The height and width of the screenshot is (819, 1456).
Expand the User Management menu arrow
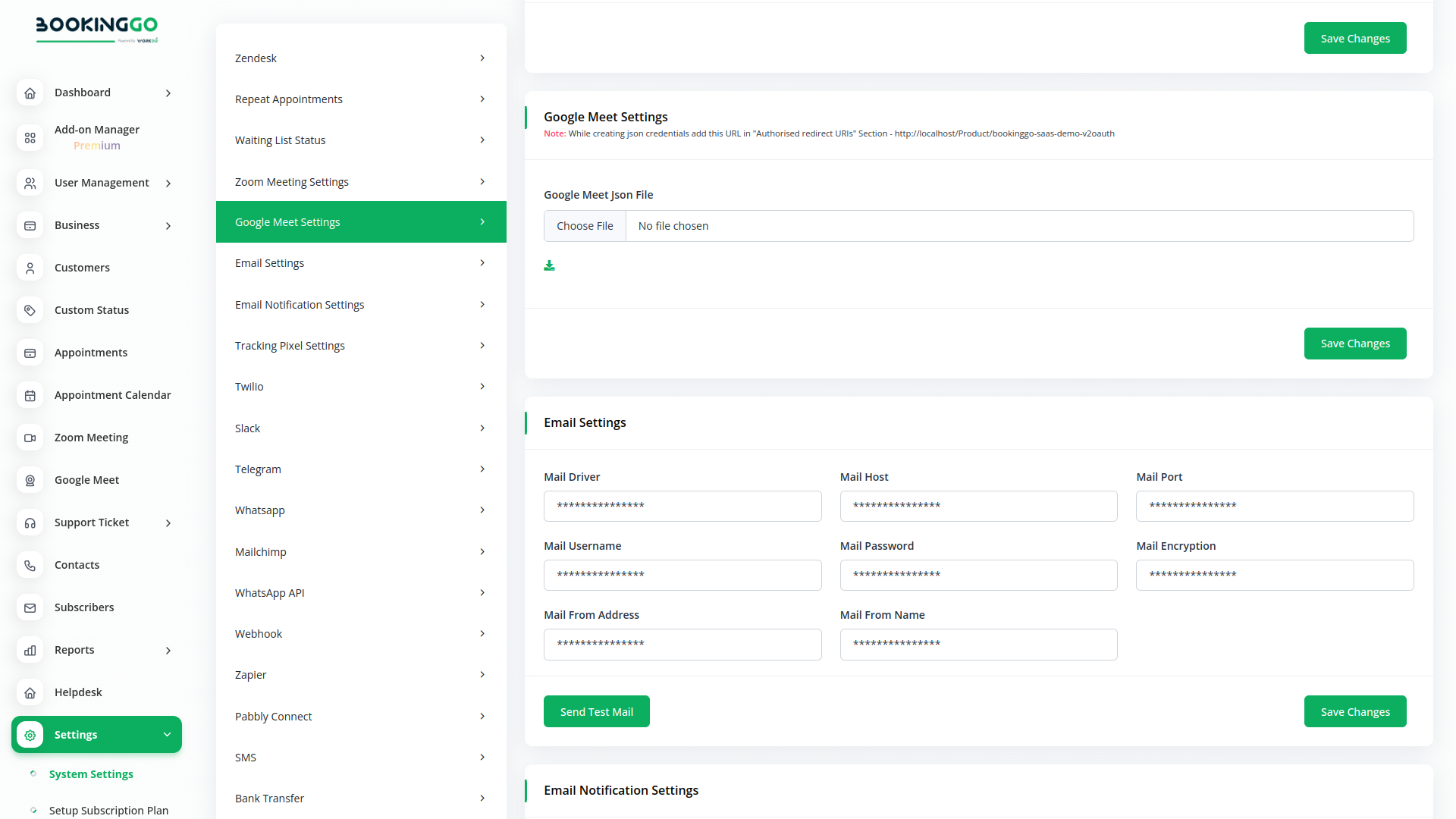click(x=168, y=183)
